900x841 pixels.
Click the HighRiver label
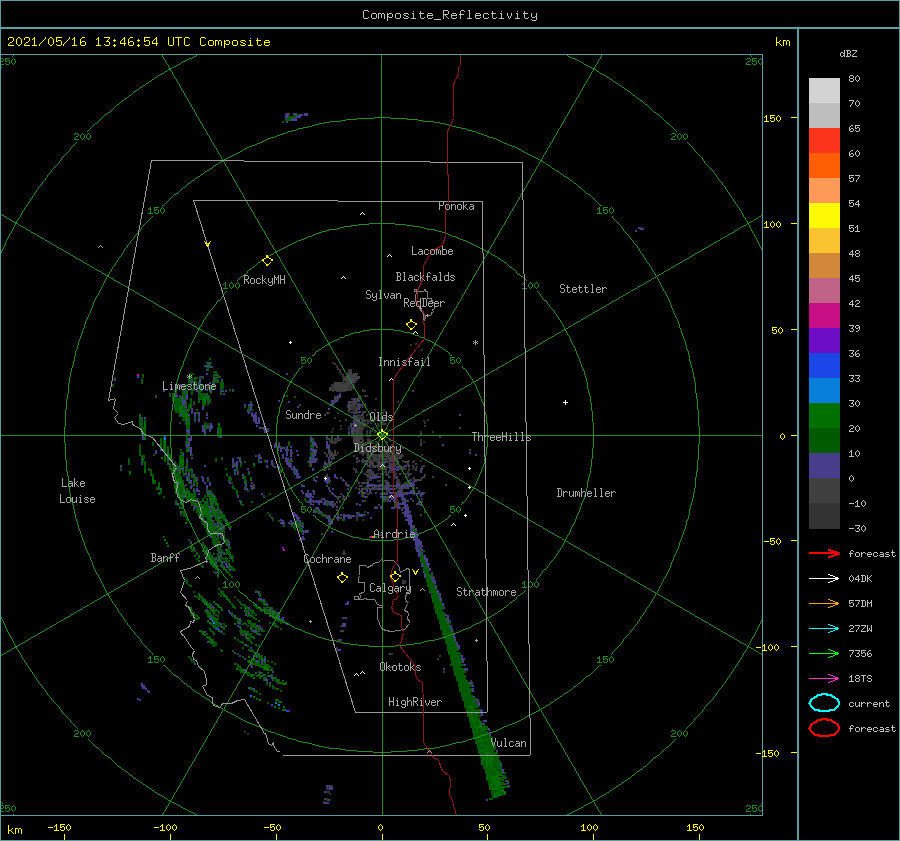(x=415, y=702)
